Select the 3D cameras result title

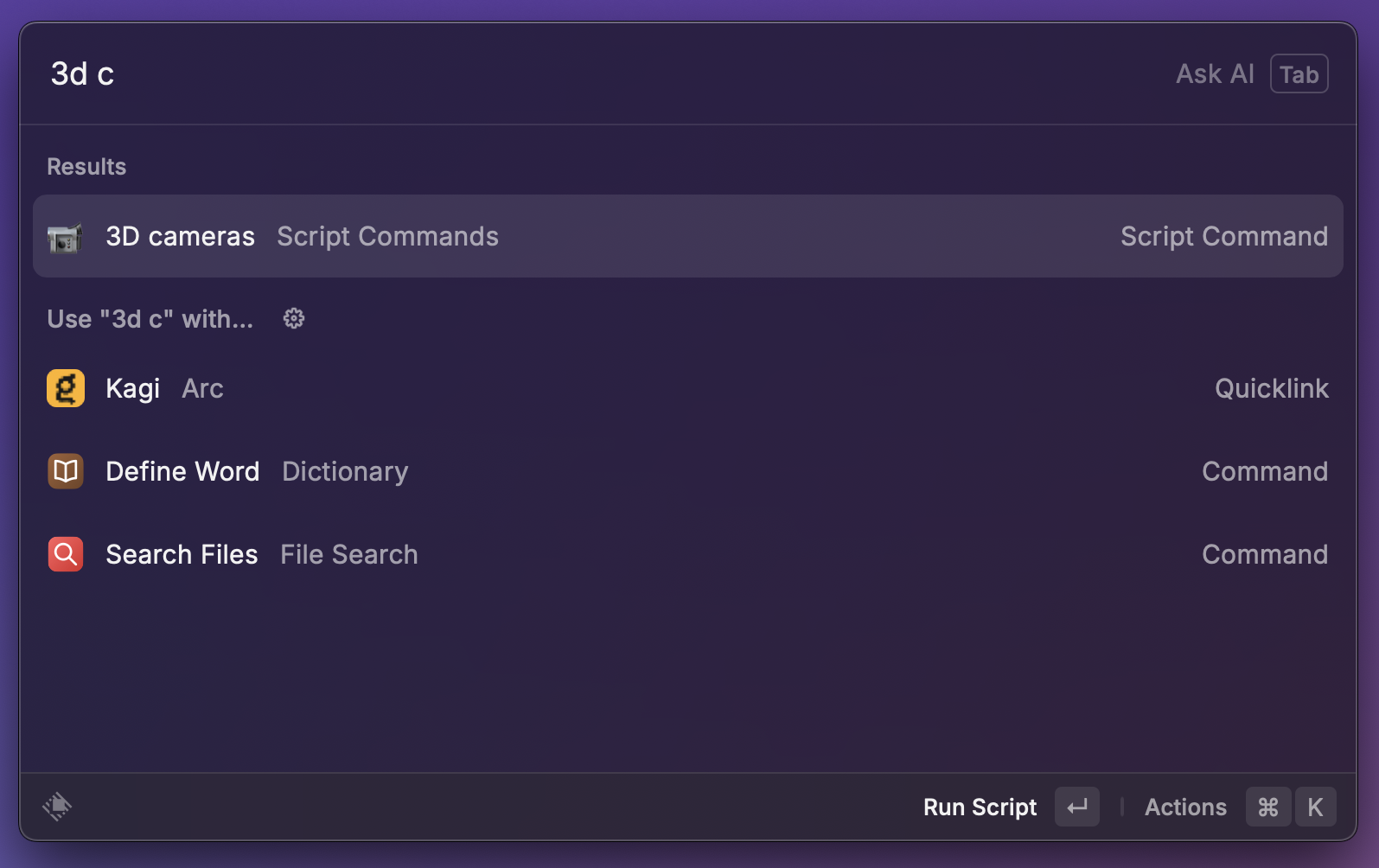(180, 237)
